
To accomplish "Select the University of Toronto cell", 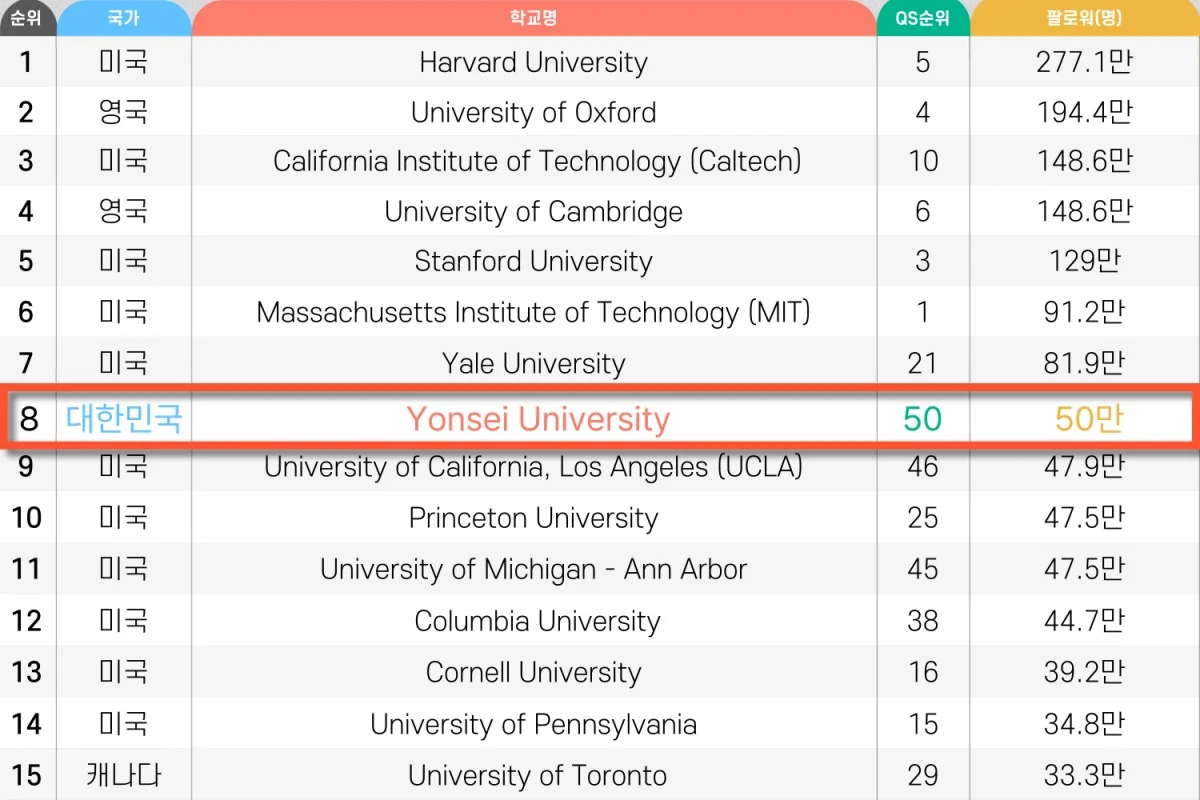I will coord(537,775).
